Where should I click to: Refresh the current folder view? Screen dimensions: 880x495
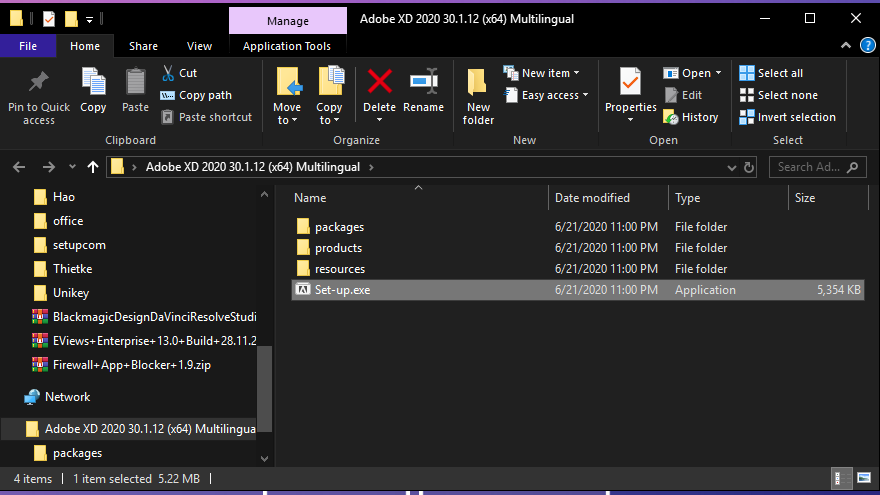tap(749, 167)
